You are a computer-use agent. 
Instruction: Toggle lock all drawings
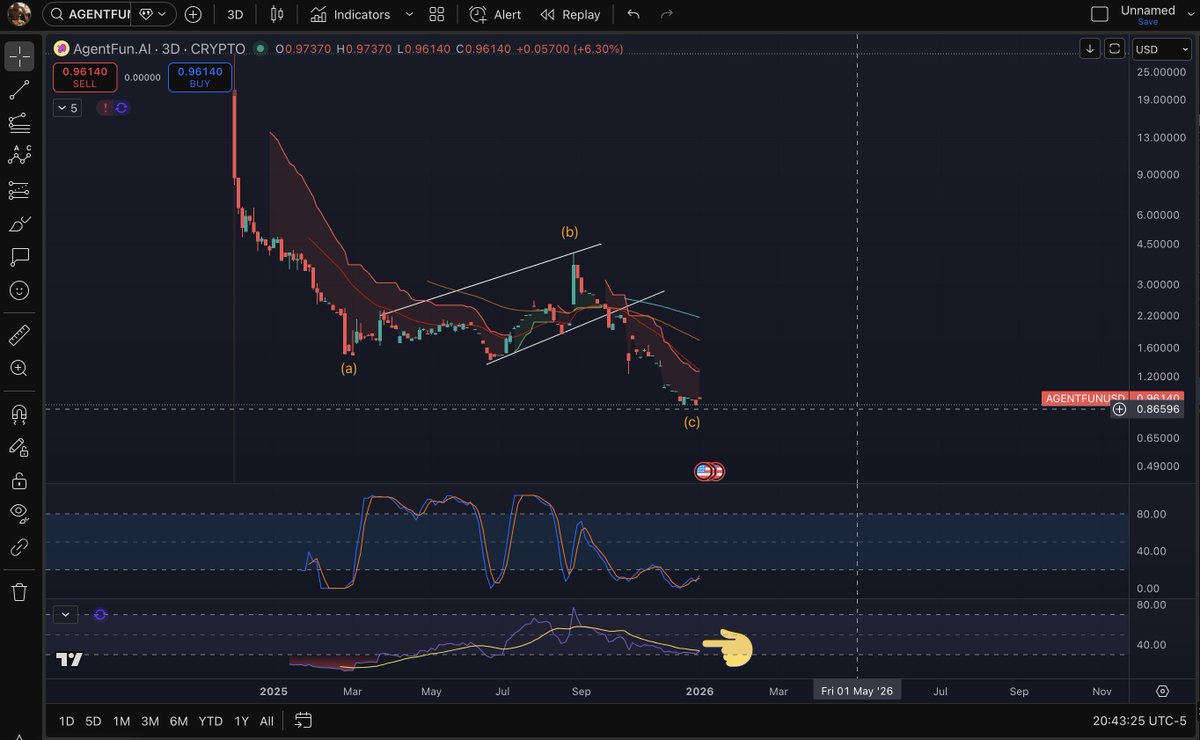(x=19, y=481)
